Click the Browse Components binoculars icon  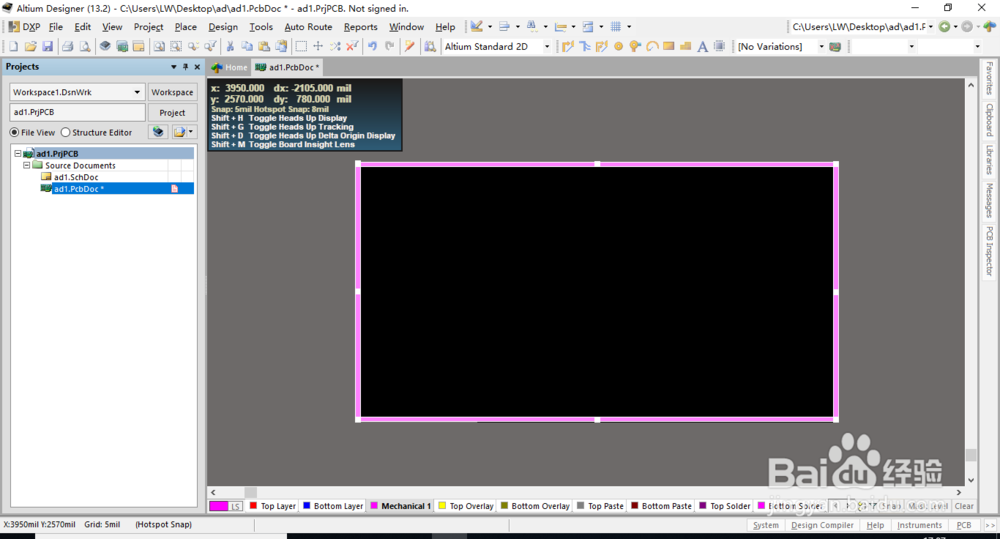click(430, 47)
